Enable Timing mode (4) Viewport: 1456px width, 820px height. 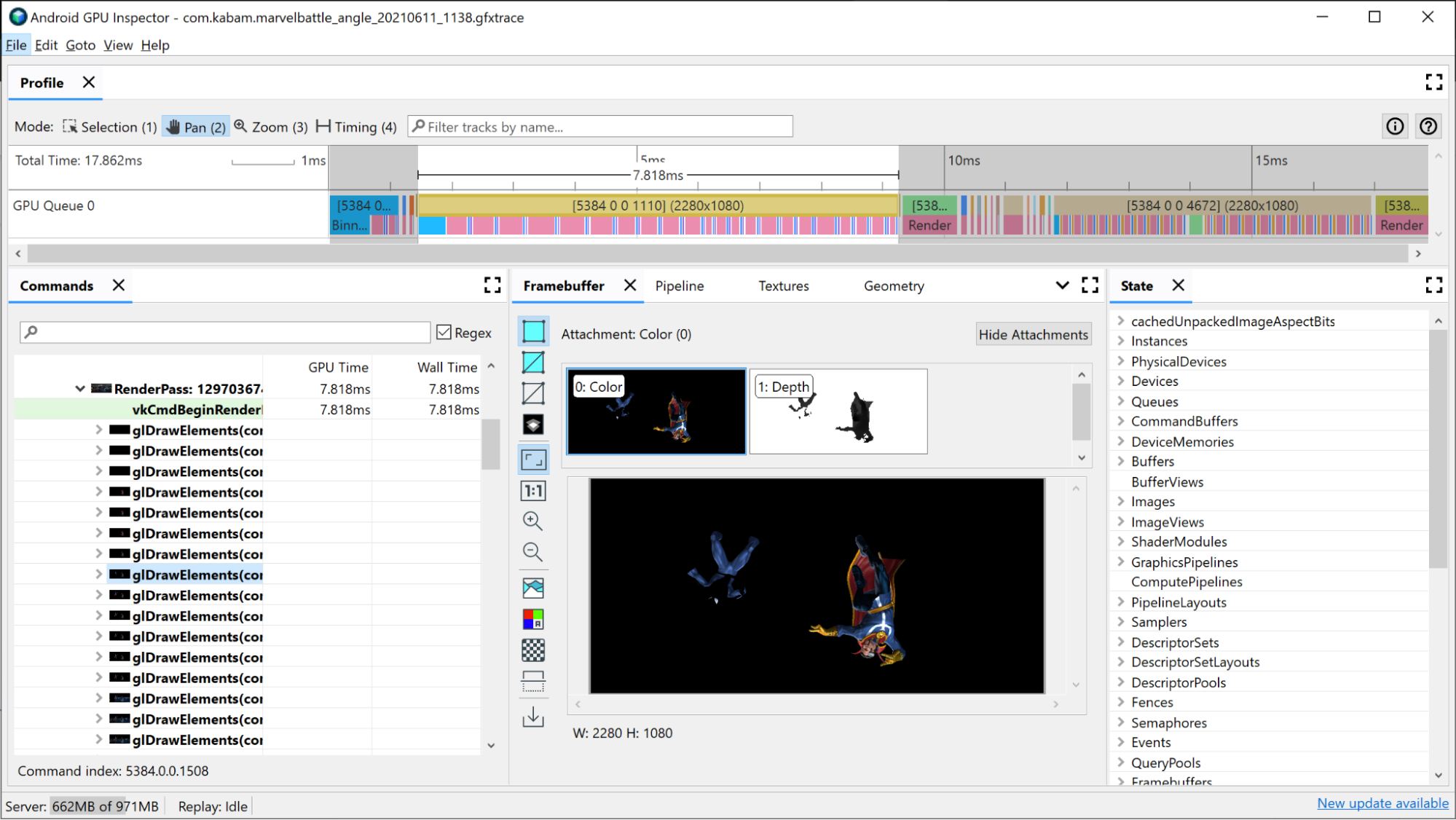[x=355, y=127]
